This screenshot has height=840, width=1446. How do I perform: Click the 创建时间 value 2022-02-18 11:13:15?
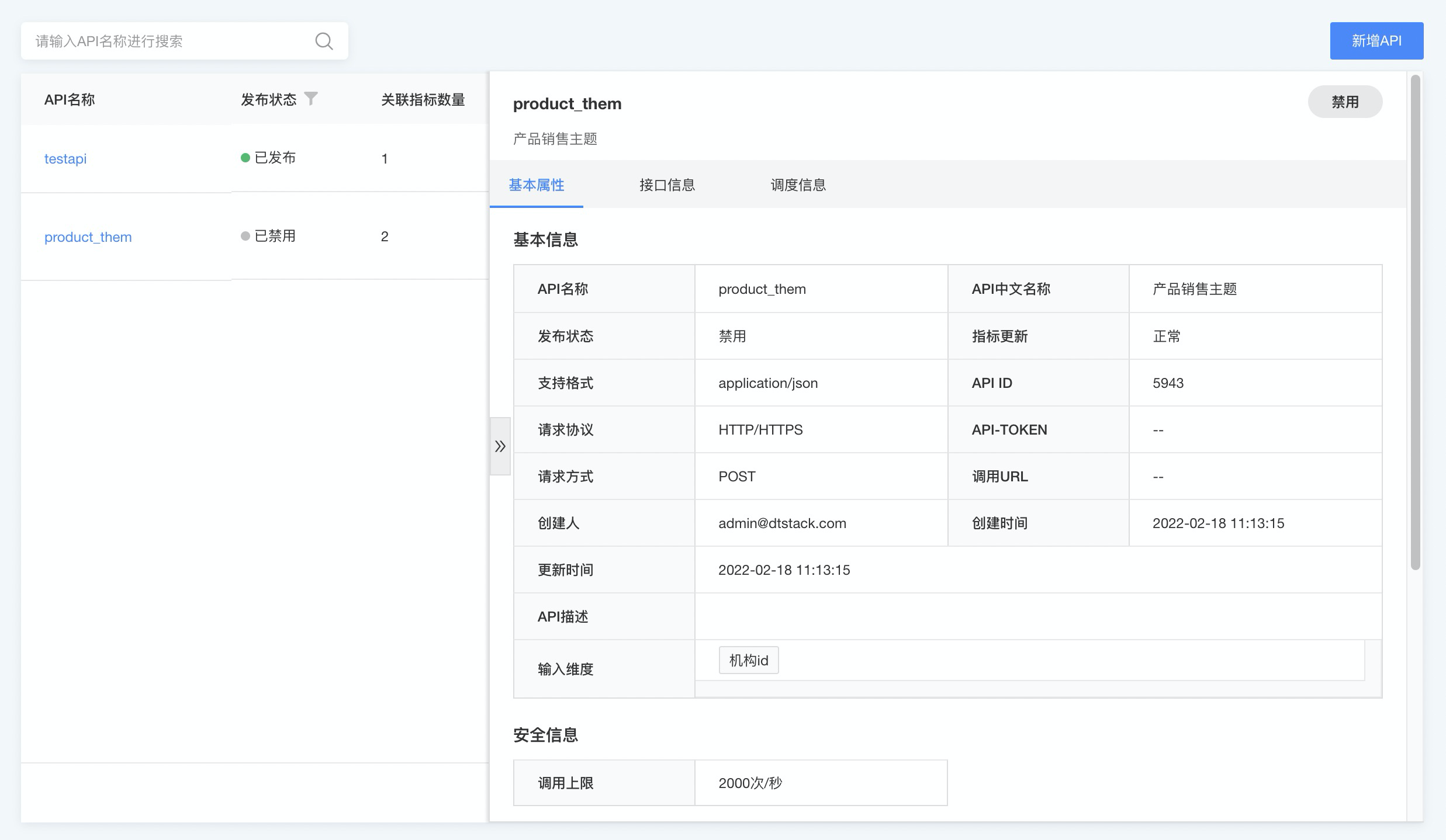coord(1218,523)
